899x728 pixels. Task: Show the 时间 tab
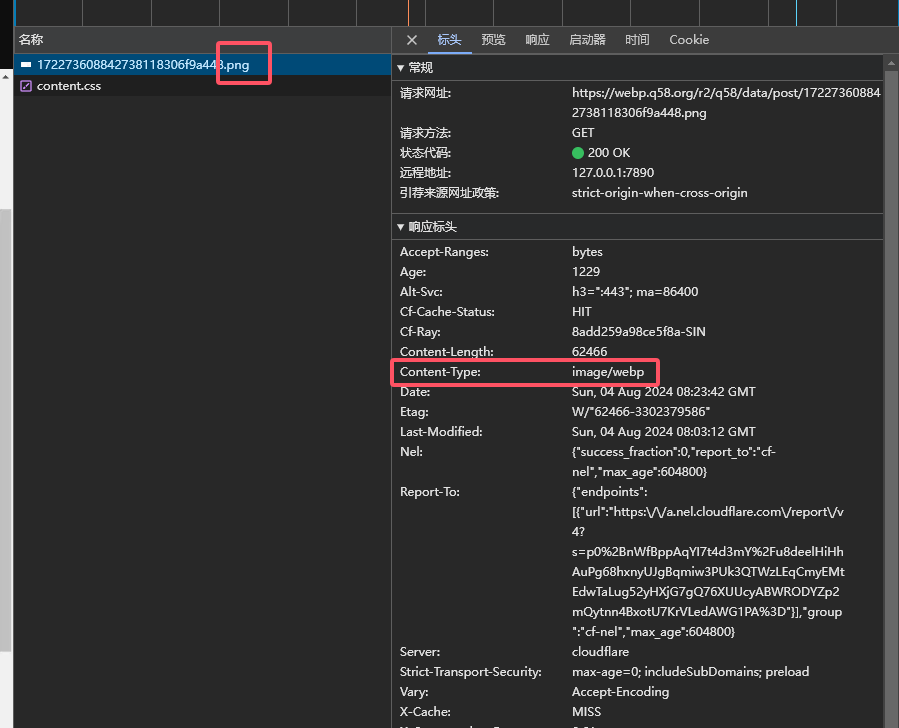[x=637, y=40]
